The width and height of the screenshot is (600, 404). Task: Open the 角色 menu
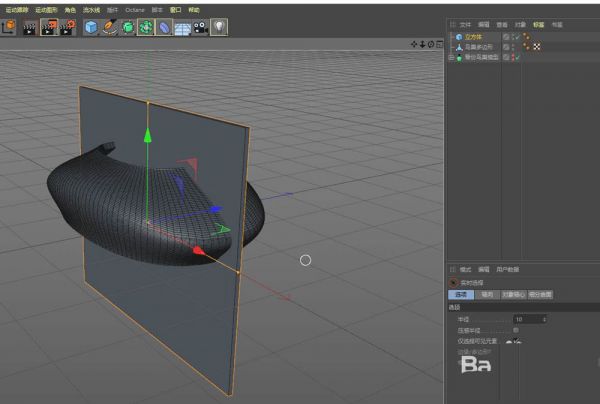(70, 10)
